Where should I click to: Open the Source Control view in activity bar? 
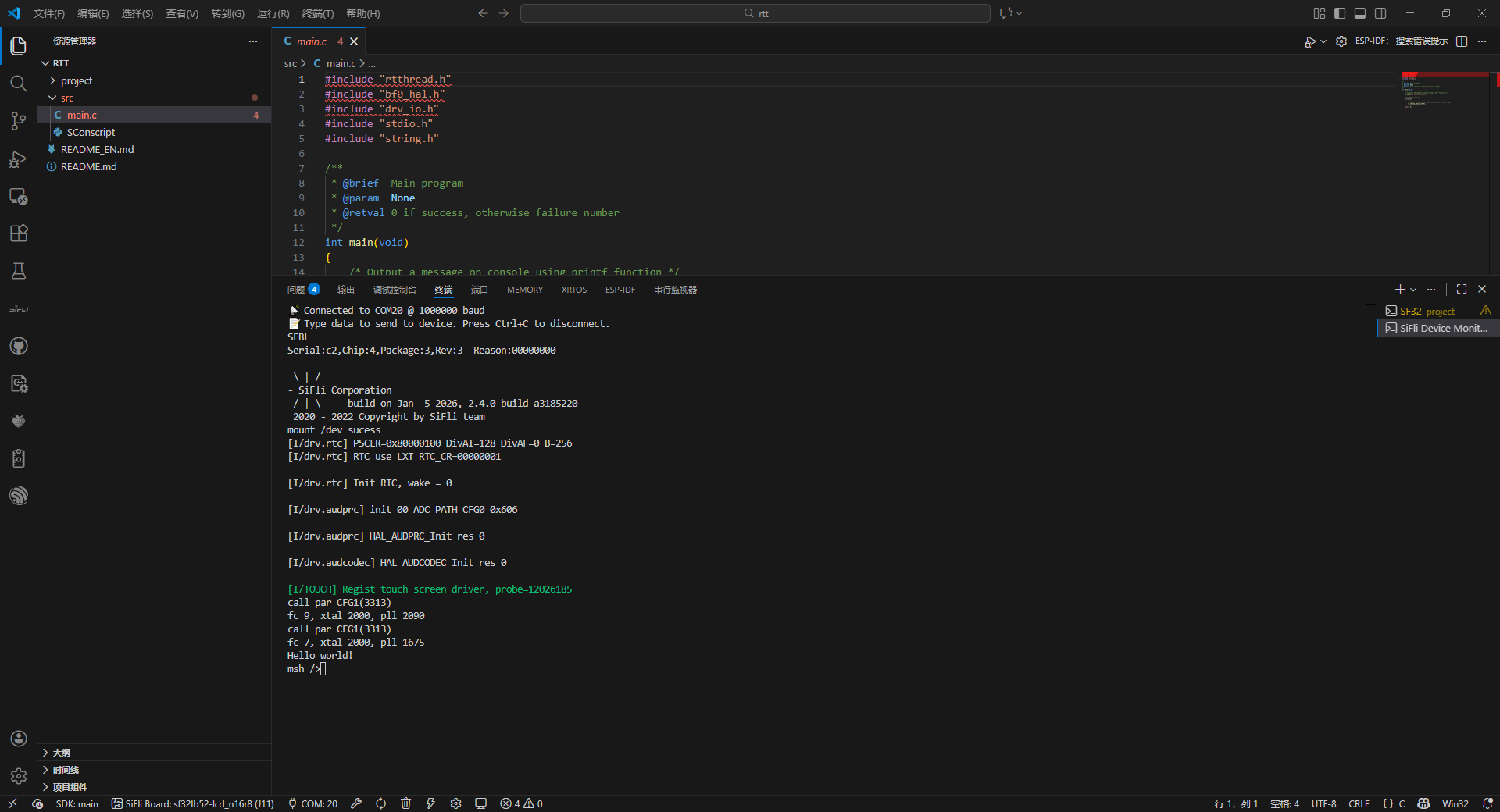[x=19, y=121]
